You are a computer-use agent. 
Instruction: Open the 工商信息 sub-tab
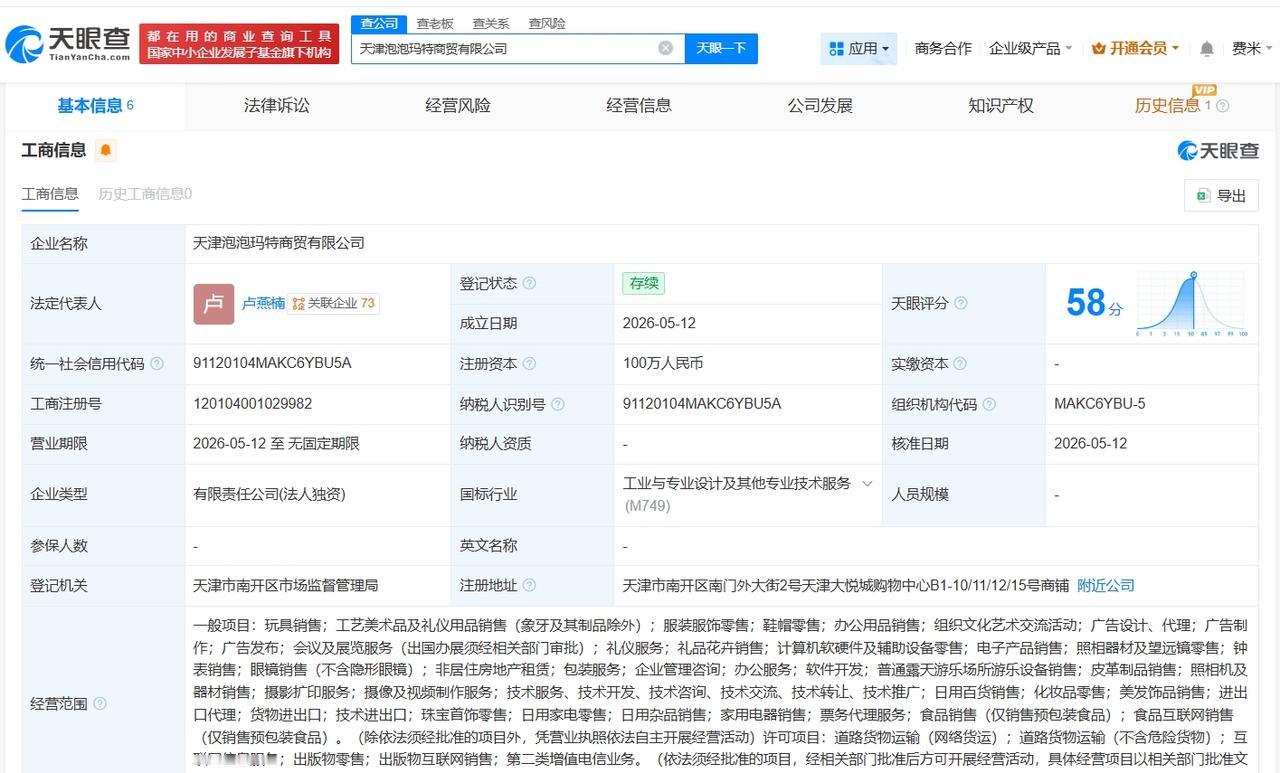[50, 194]
